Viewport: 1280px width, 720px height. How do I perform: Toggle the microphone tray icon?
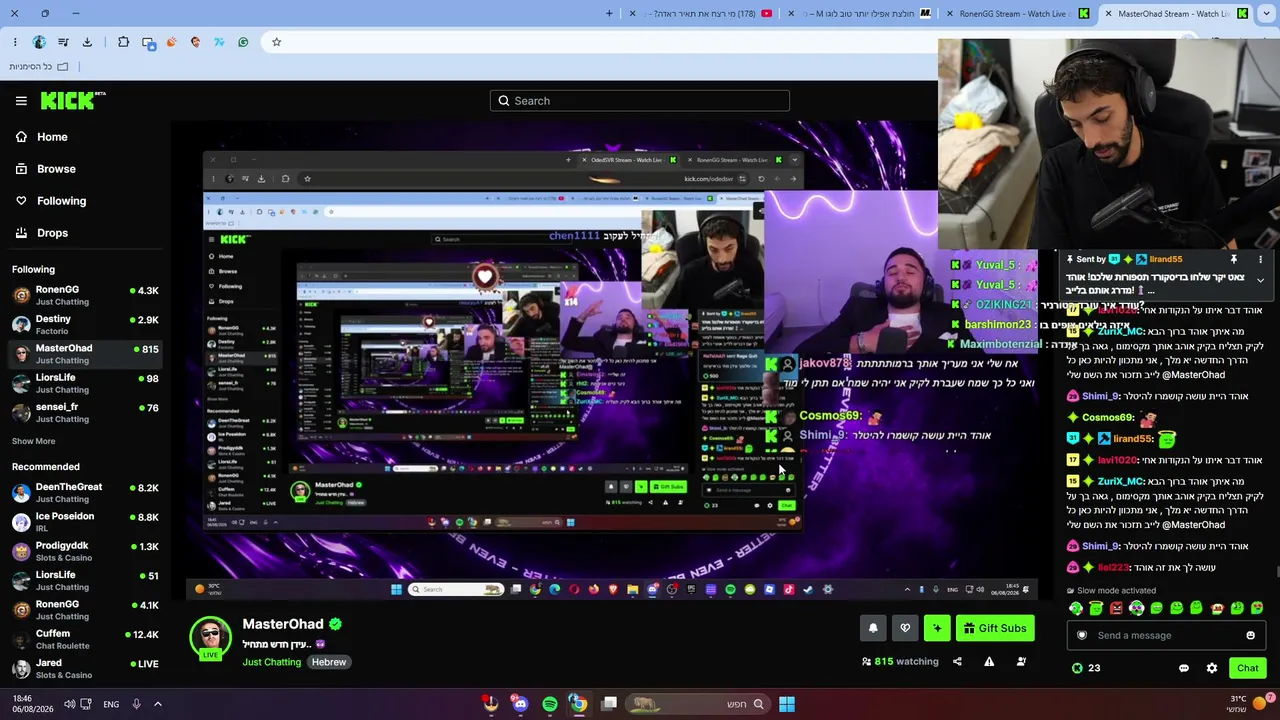(x=137, y=704)
